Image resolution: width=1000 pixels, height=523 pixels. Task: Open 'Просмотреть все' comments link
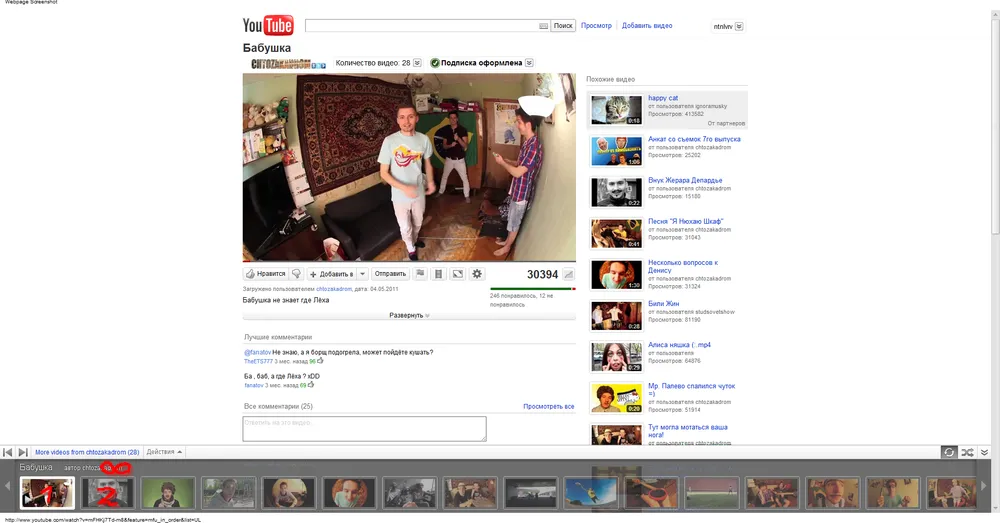[549, 407]
